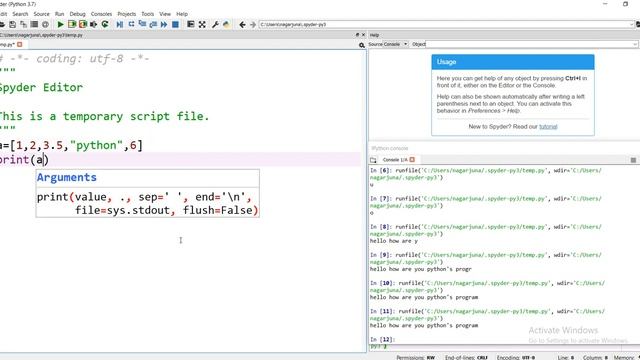Image resolution: width=640 pixels, height=360 pixels.
Task: Open the Source Console dropdown in Help
Action: pyautogui.click(x=388, y=44)
